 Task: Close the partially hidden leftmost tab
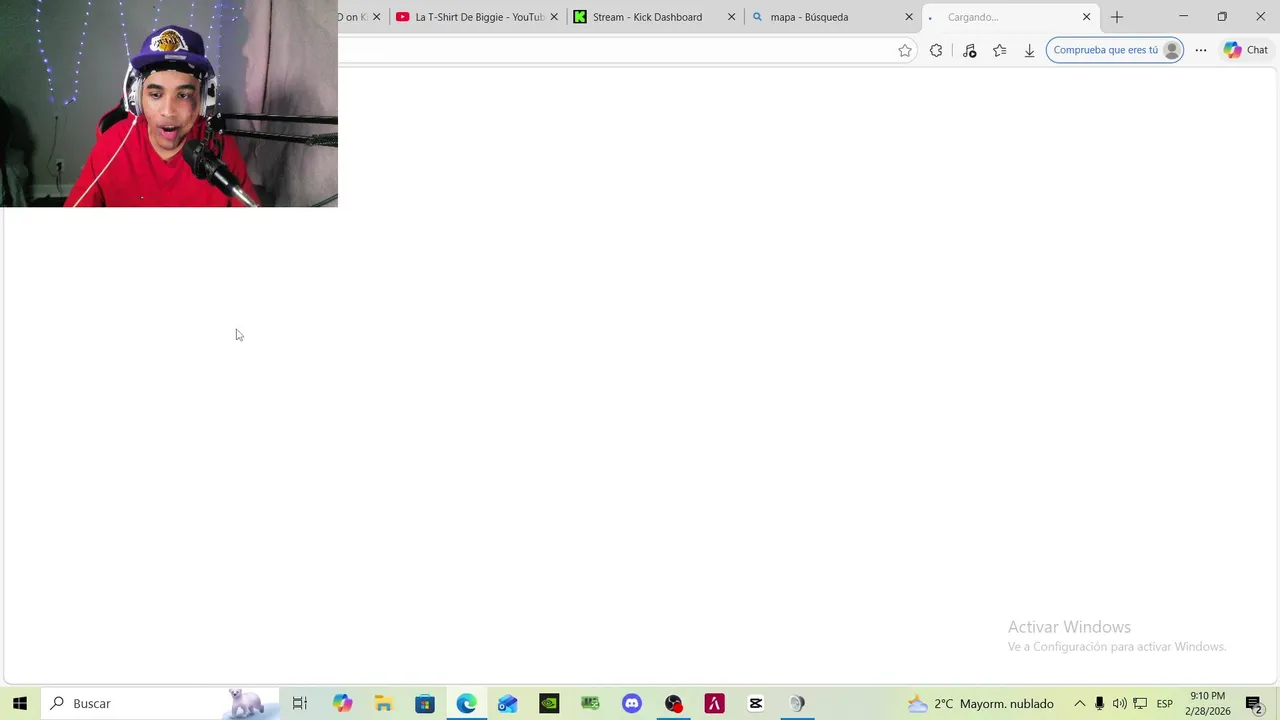coord(376,17)
